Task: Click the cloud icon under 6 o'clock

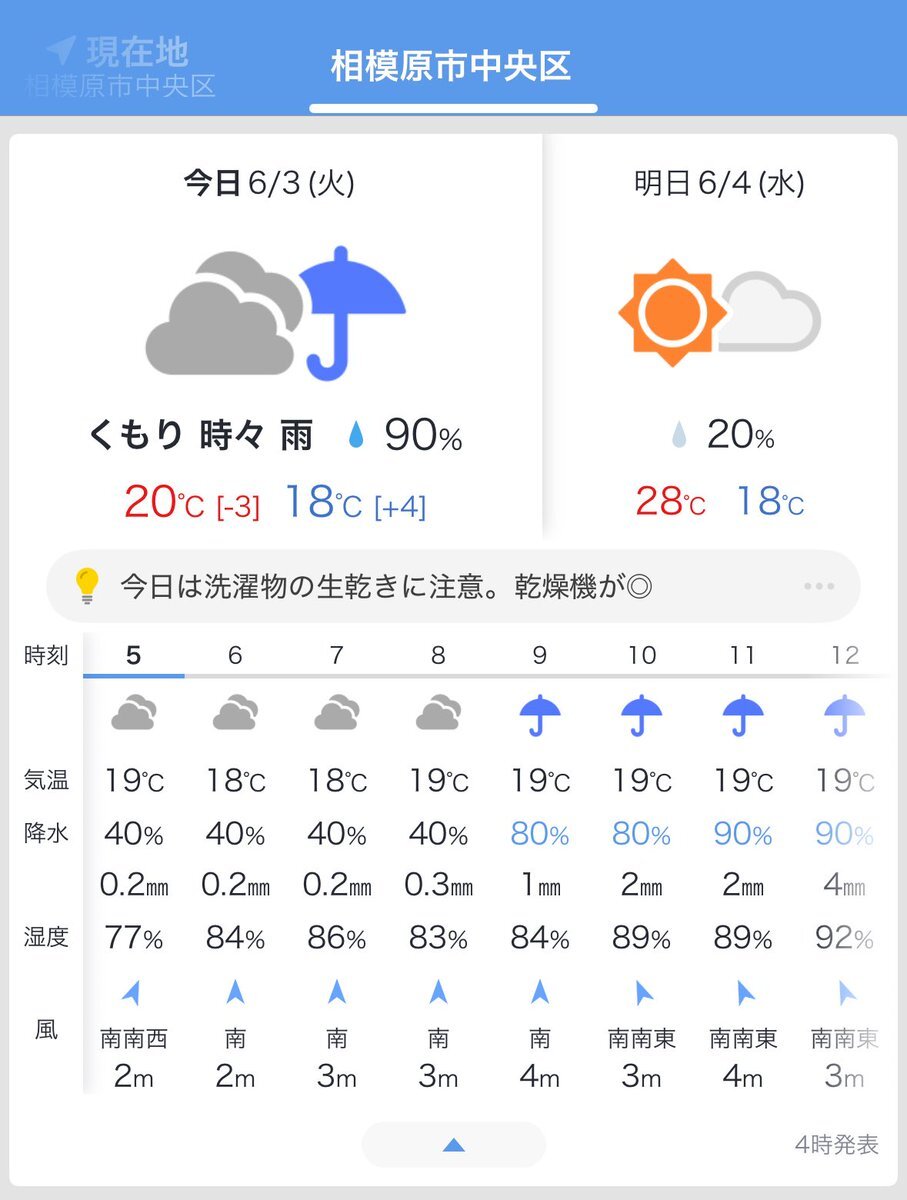Action: 235,714
